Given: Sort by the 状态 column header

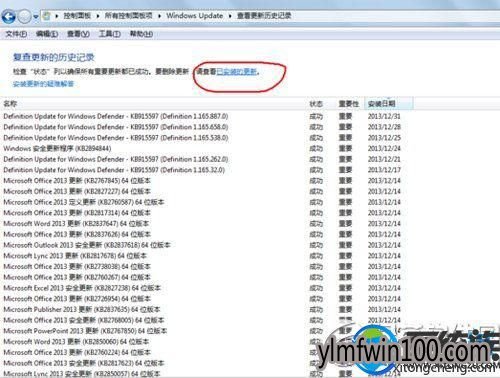Looking at the screenshot, I should pyautogui.click(x=316, y=104).
